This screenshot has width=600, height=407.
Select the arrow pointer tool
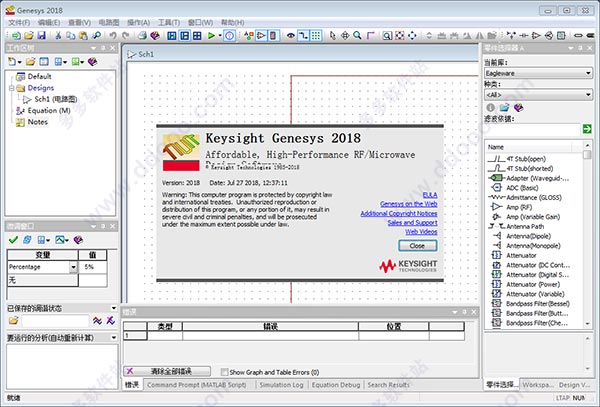coord(333,36)
